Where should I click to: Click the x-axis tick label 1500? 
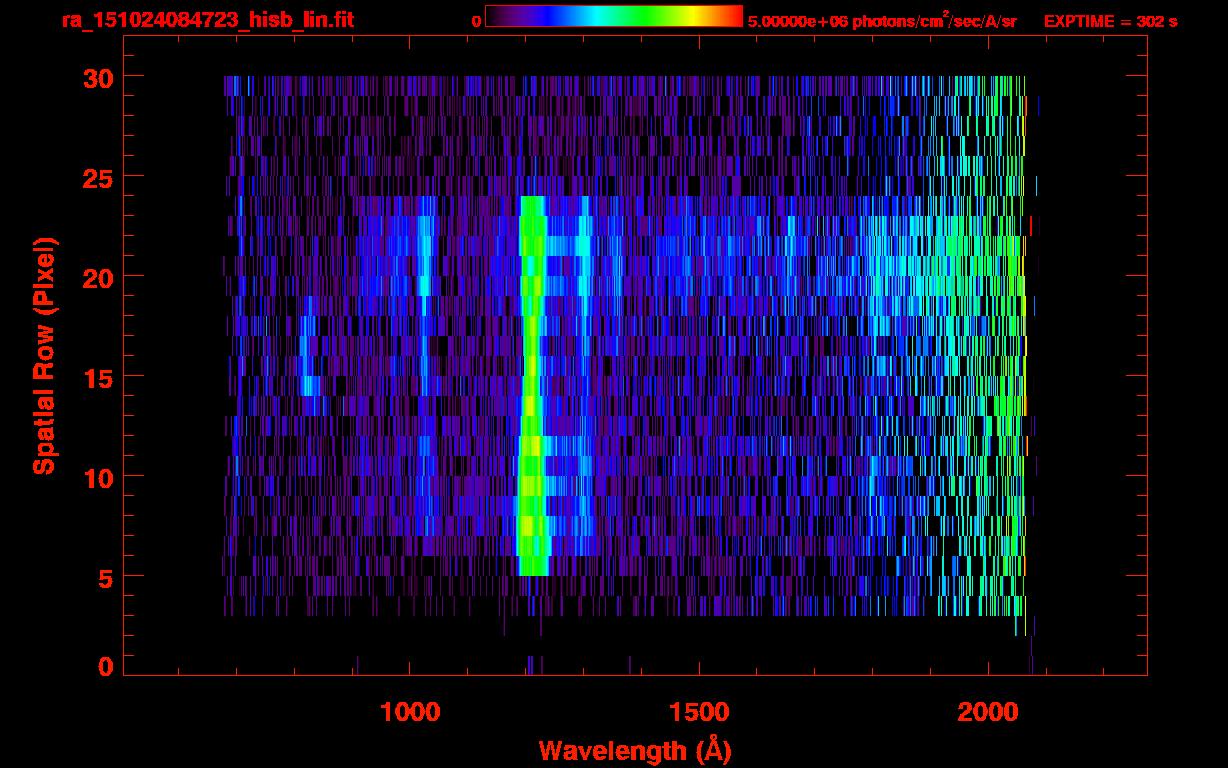coord(699,712)
